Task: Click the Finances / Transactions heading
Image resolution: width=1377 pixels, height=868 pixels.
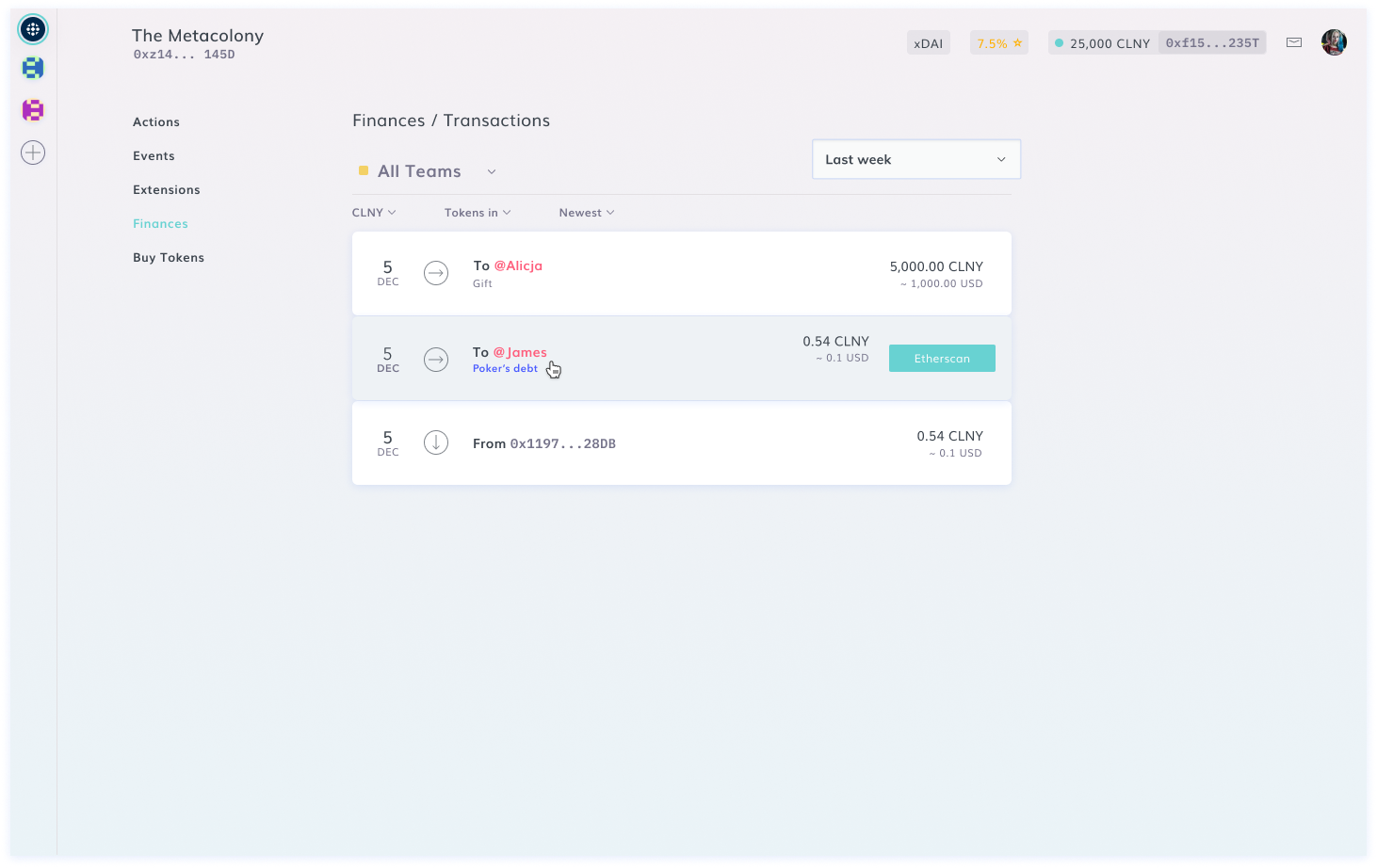Action: click(451, 121)
